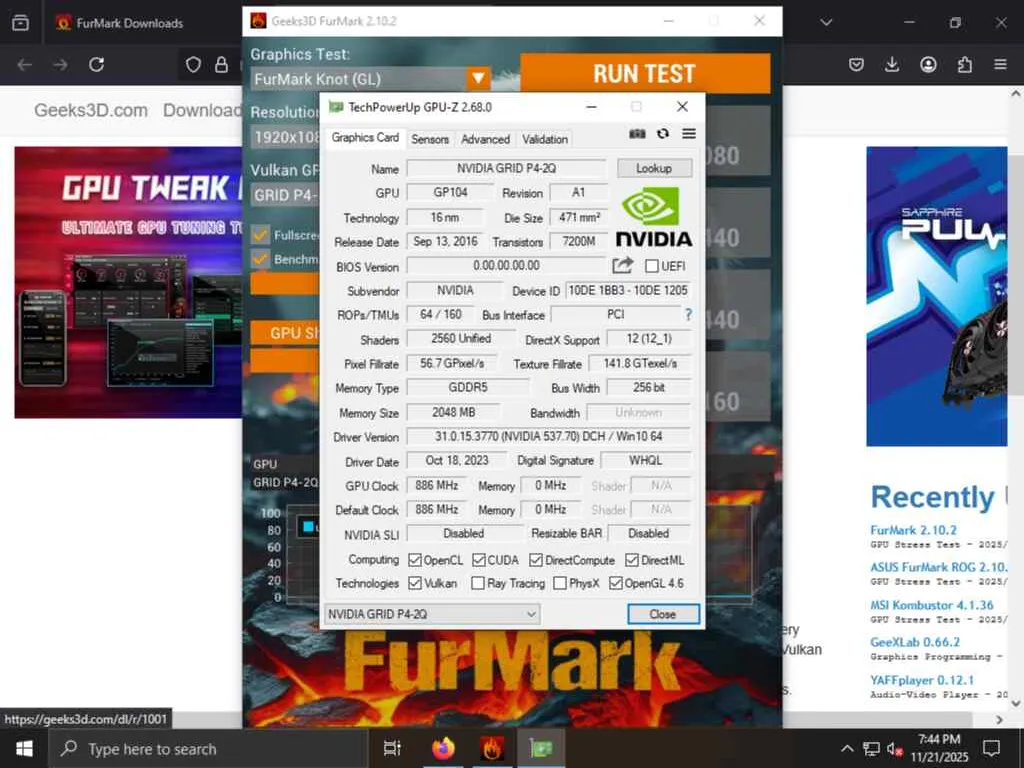Viewport: 1024px width, 768px height.
Task: Click the NVIDIA logo in GPU-Z
Action: [x=654, y=217]
